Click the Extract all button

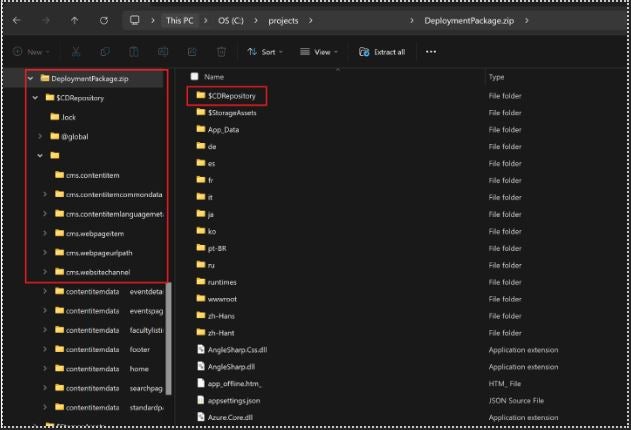[x=381, y=51]
